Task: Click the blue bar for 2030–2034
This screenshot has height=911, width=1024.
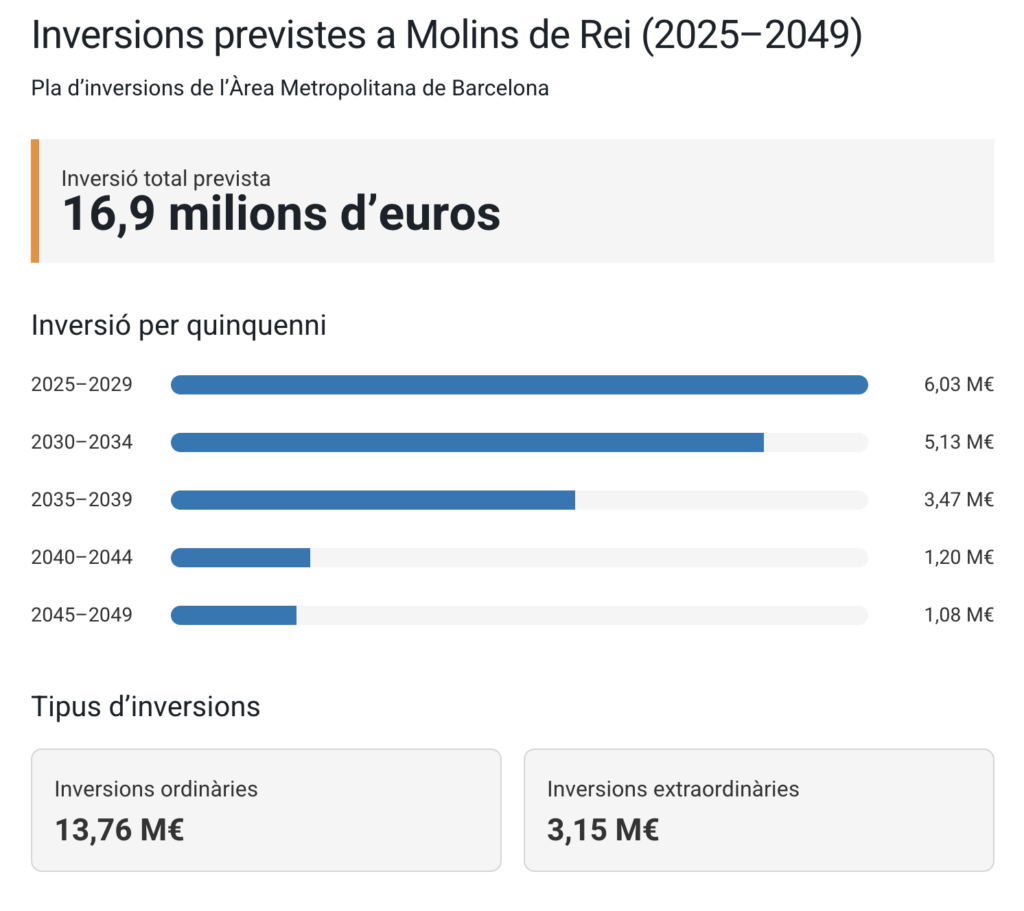Action: pyautogui.click(x=467, y=442)
